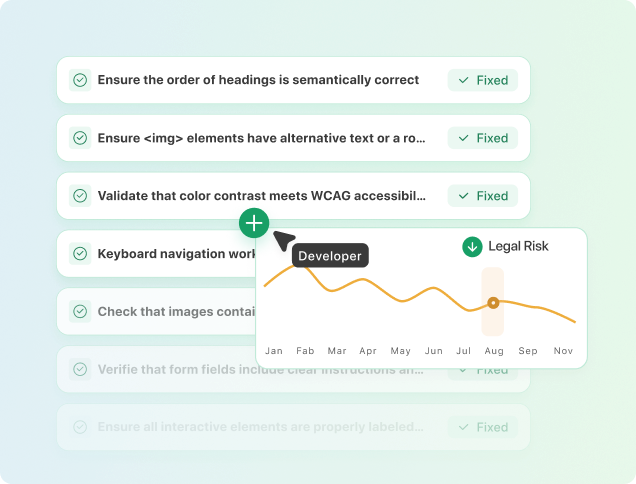Toggle check icon for heading order item
636x484 pixels.
80,80
